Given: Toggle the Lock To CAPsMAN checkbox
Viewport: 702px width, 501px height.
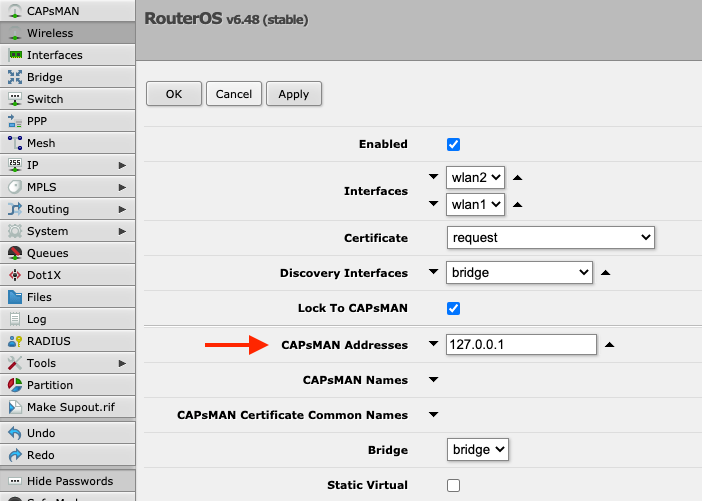Looking at the screenshot, I should (x=453, y=308).
